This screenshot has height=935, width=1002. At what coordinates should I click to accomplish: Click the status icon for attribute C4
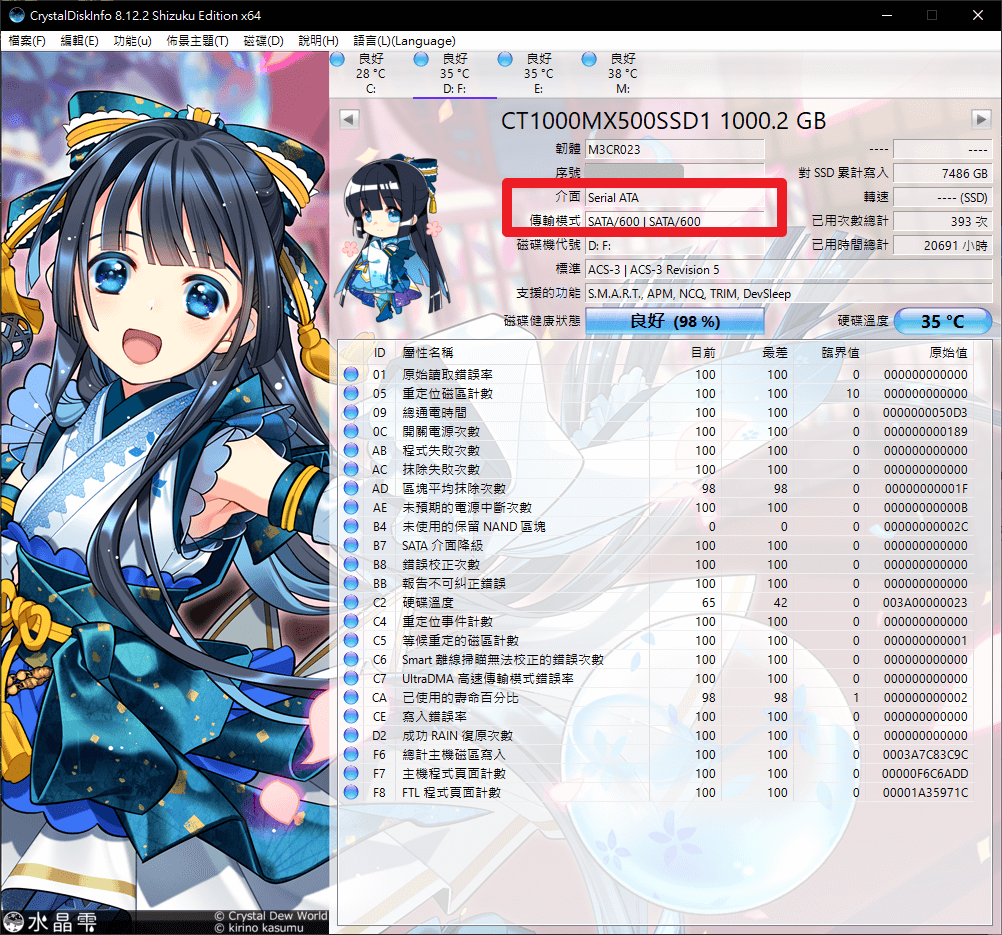pyautogui.click(x=351, y=621)
